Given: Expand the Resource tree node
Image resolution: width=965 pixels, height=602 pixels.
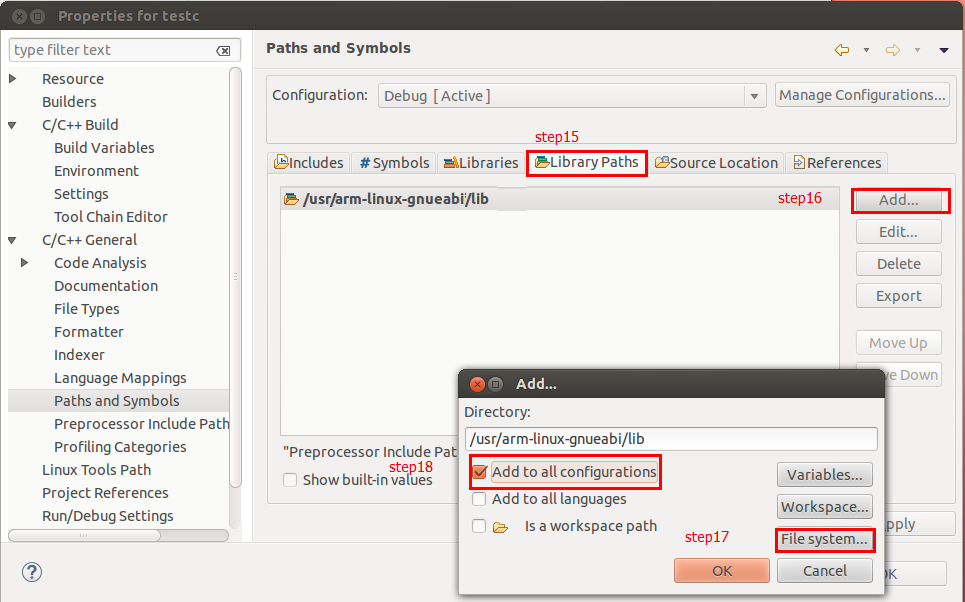Looking at the screenshot, I should (x=12, y=79).
